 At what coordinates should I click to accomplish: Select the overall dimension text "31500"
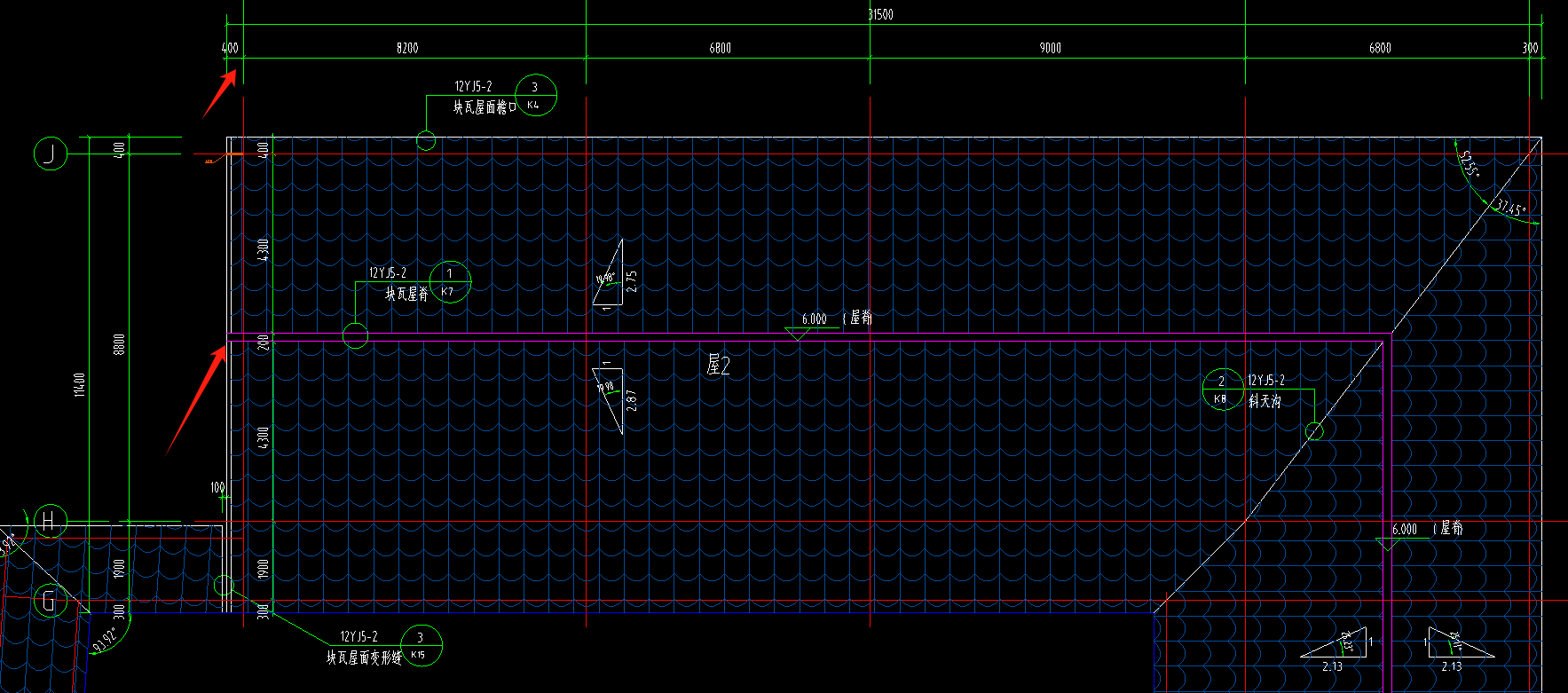click(880, 14)
